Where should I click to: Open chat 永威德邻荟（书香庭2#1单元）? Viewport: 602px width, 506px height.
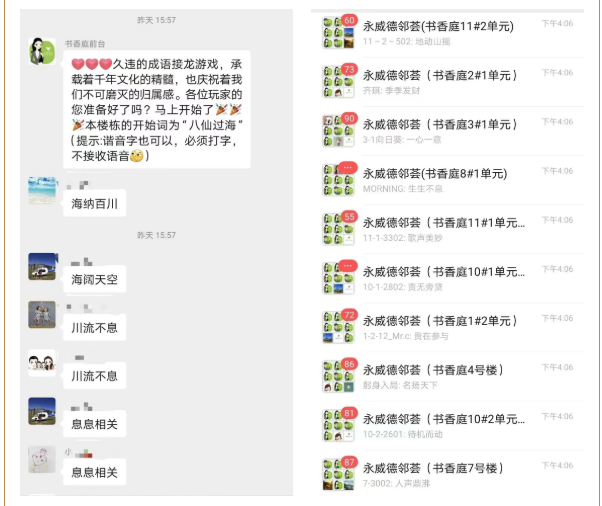click(x=452, y=82)
